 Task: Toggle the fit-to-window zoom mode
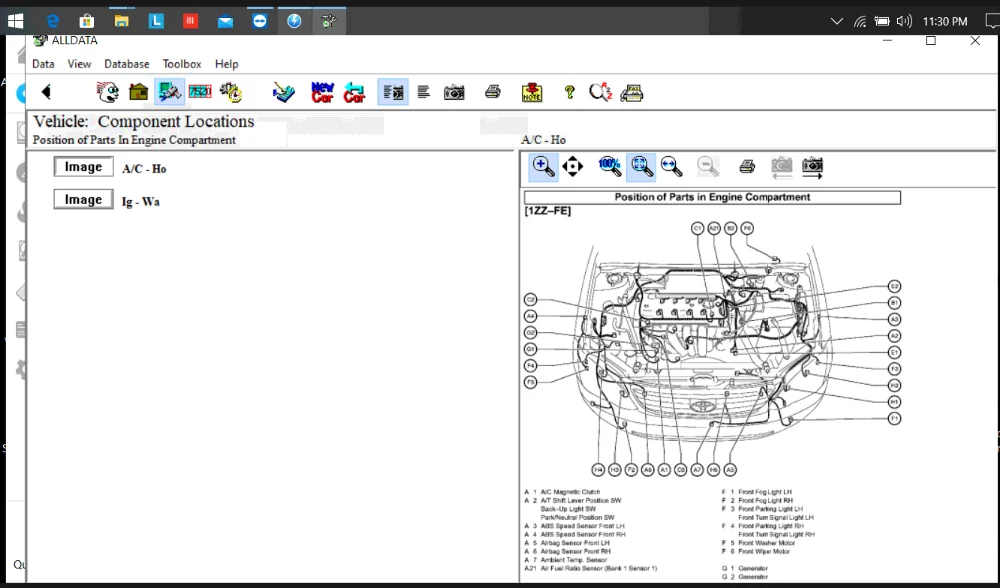point(641,167)
